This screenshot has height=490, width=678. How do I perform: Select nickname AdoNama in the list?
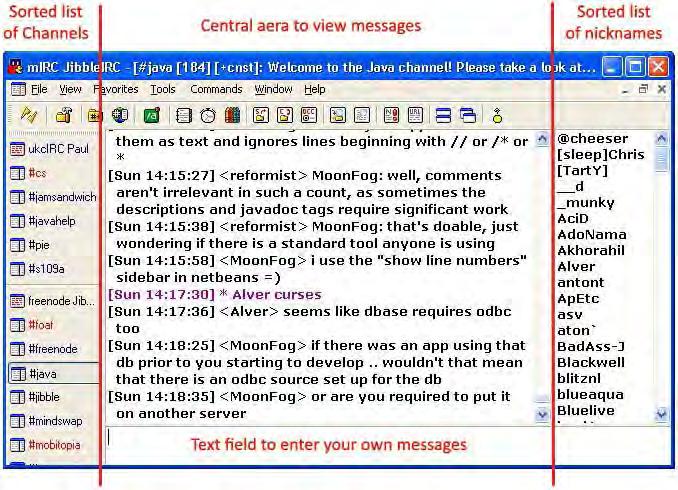(592, 234)
